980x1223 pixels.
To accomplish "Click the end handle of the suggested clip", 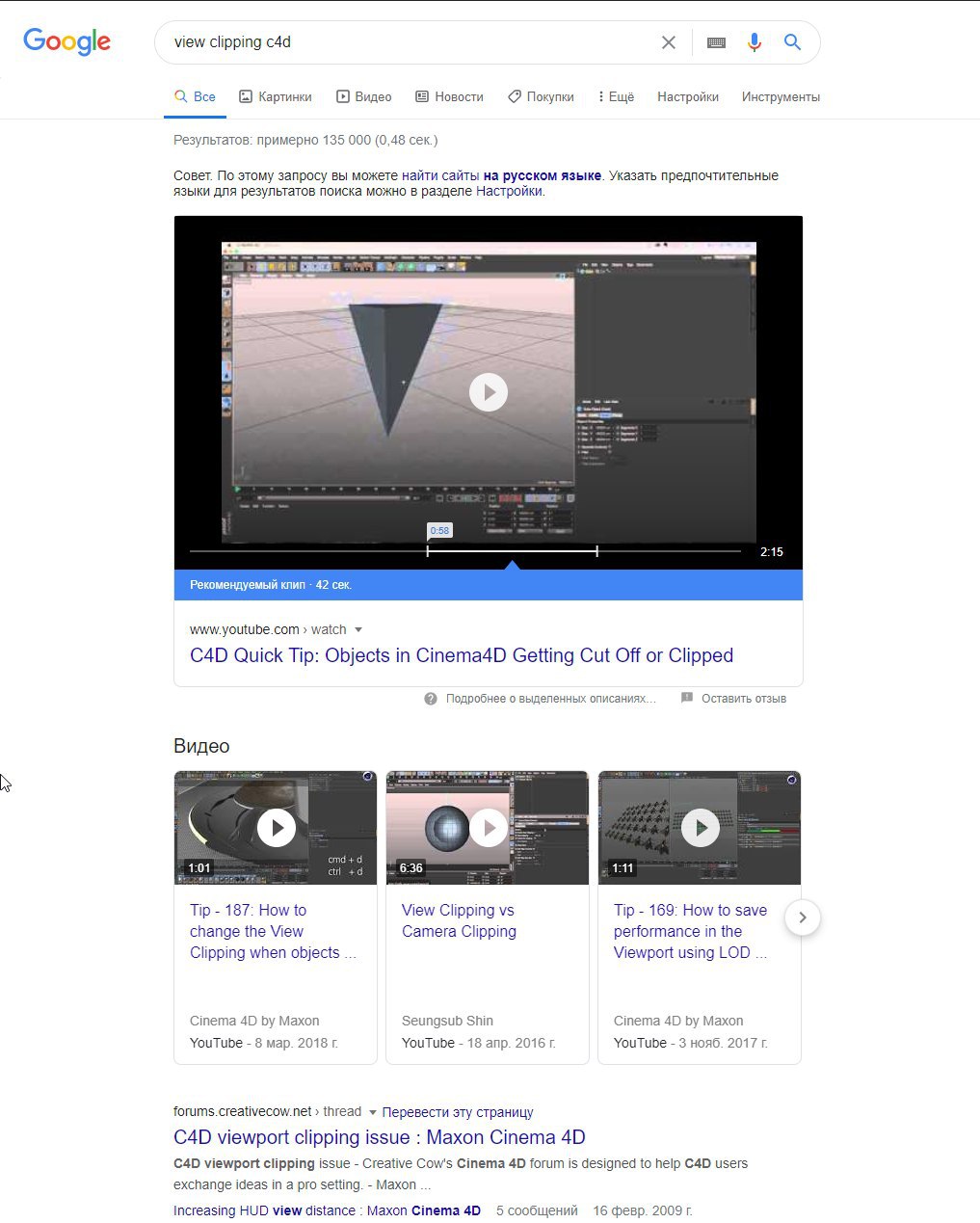I will [x=597, y=551].
